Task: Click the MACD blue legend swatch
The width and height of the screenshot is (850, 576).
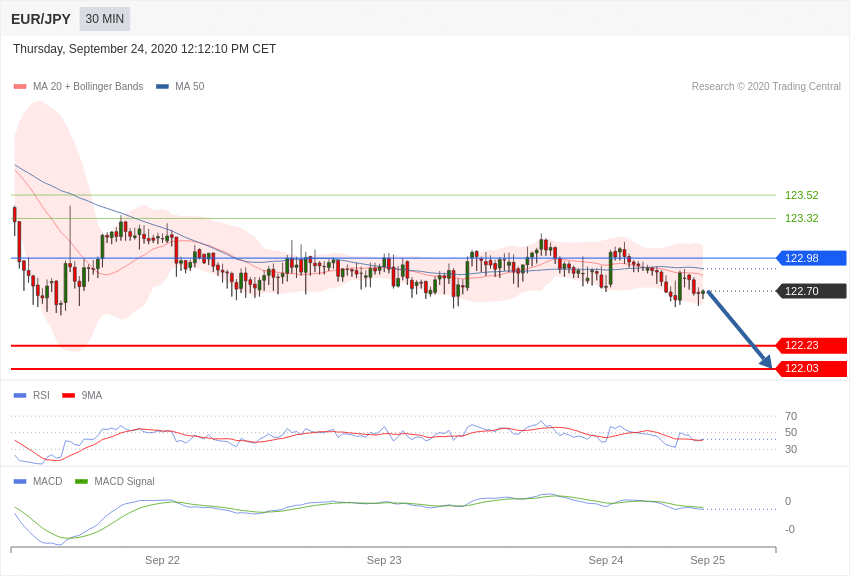Action: coord(20,481)
